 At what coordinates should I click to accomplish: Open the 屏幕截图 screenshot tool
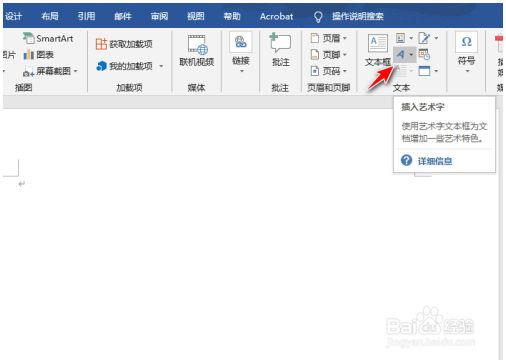point(47,71)
